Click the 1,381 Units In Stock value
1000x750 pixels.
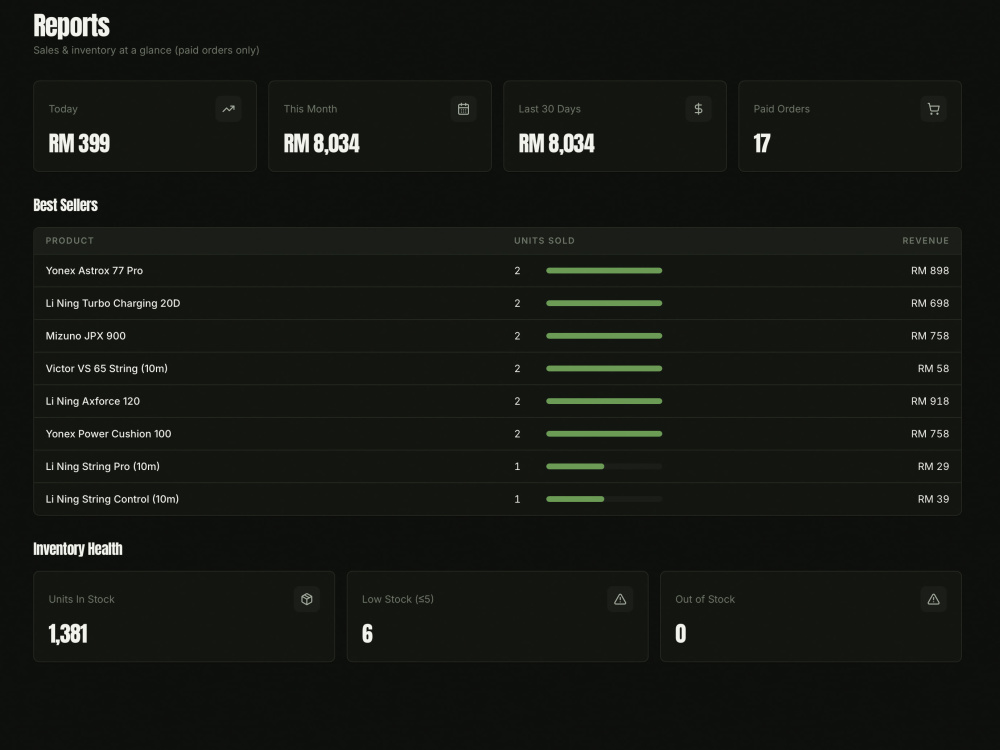pyautogui.click(x=68, y=634)
